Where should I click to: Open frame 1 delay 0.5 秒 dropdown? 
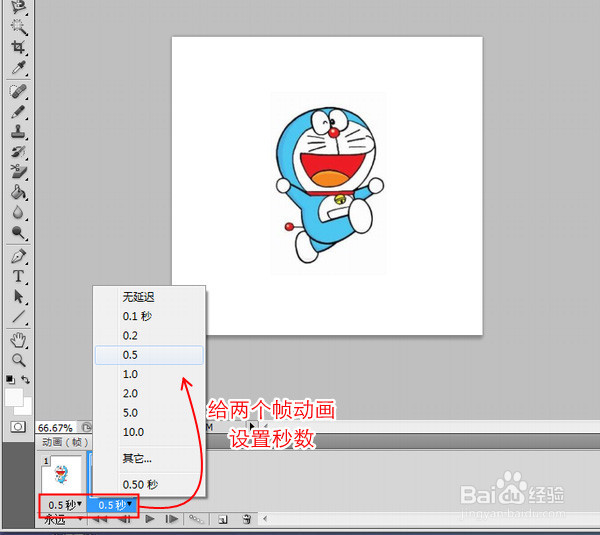pos(65,505)
